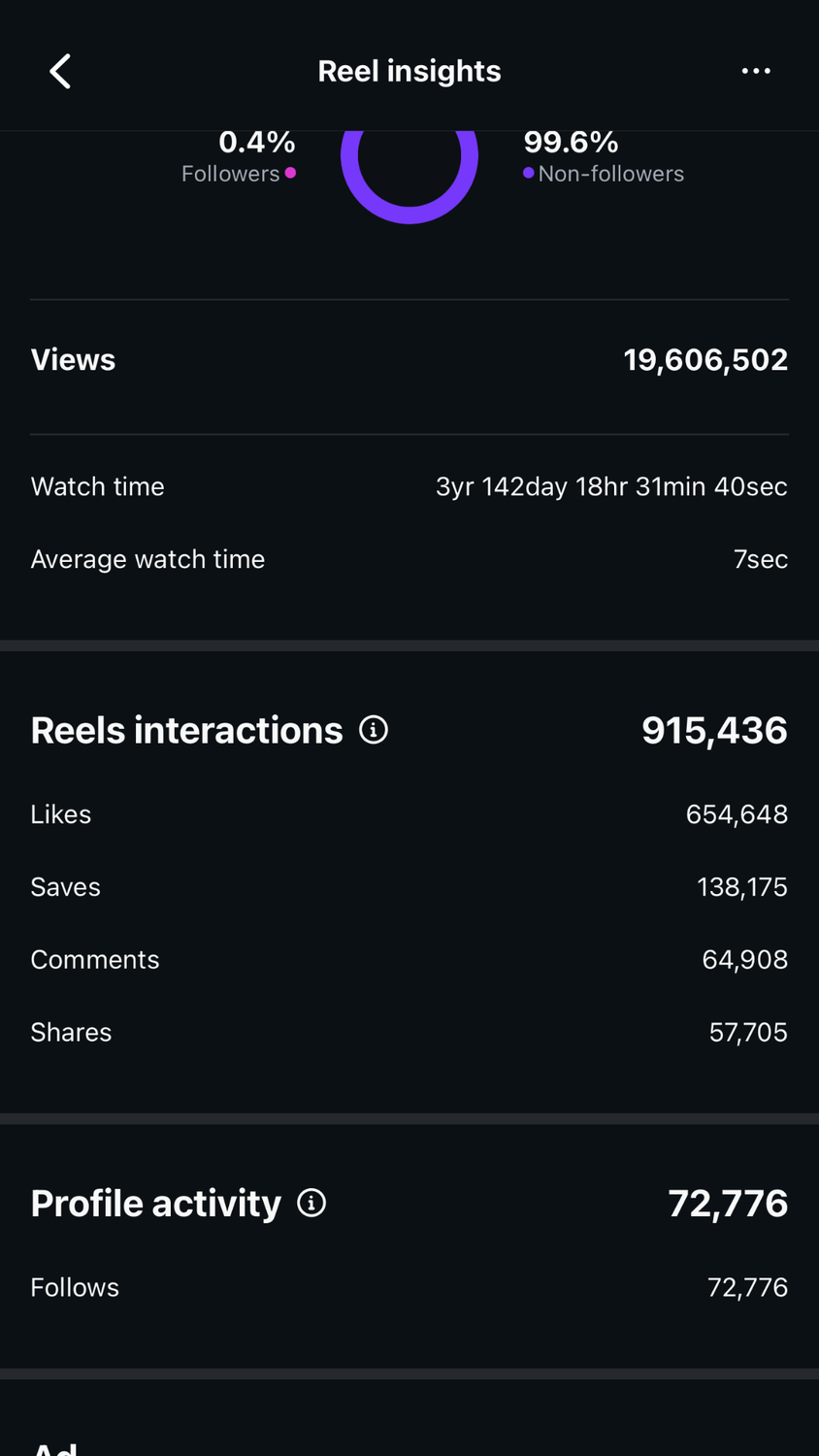Select the Views label
The image size is (819, 1456).
73,360
